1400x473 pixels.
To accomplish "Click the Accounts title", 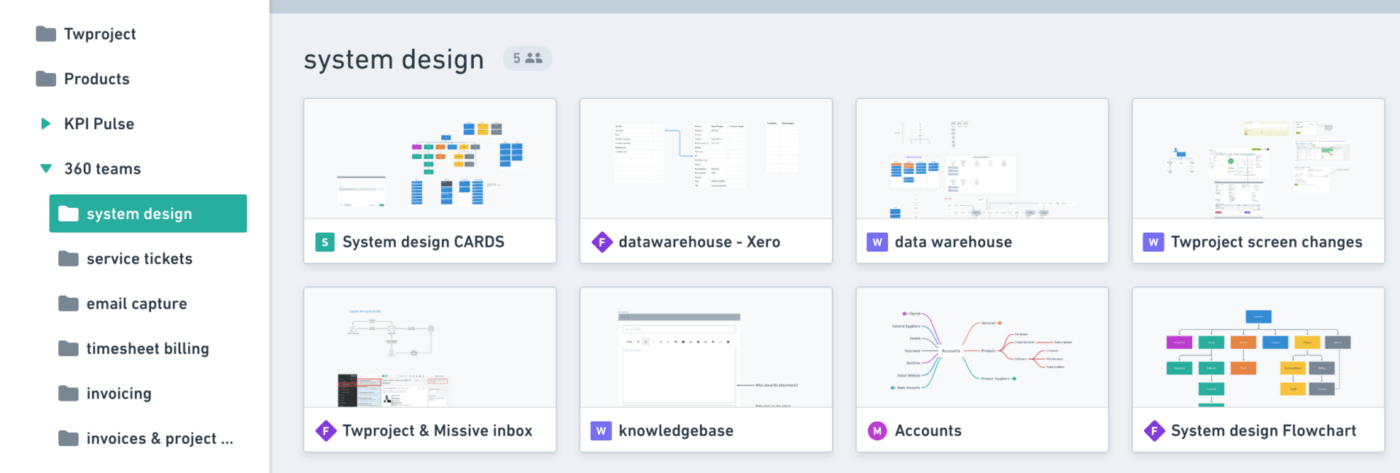I will (929, 431).
